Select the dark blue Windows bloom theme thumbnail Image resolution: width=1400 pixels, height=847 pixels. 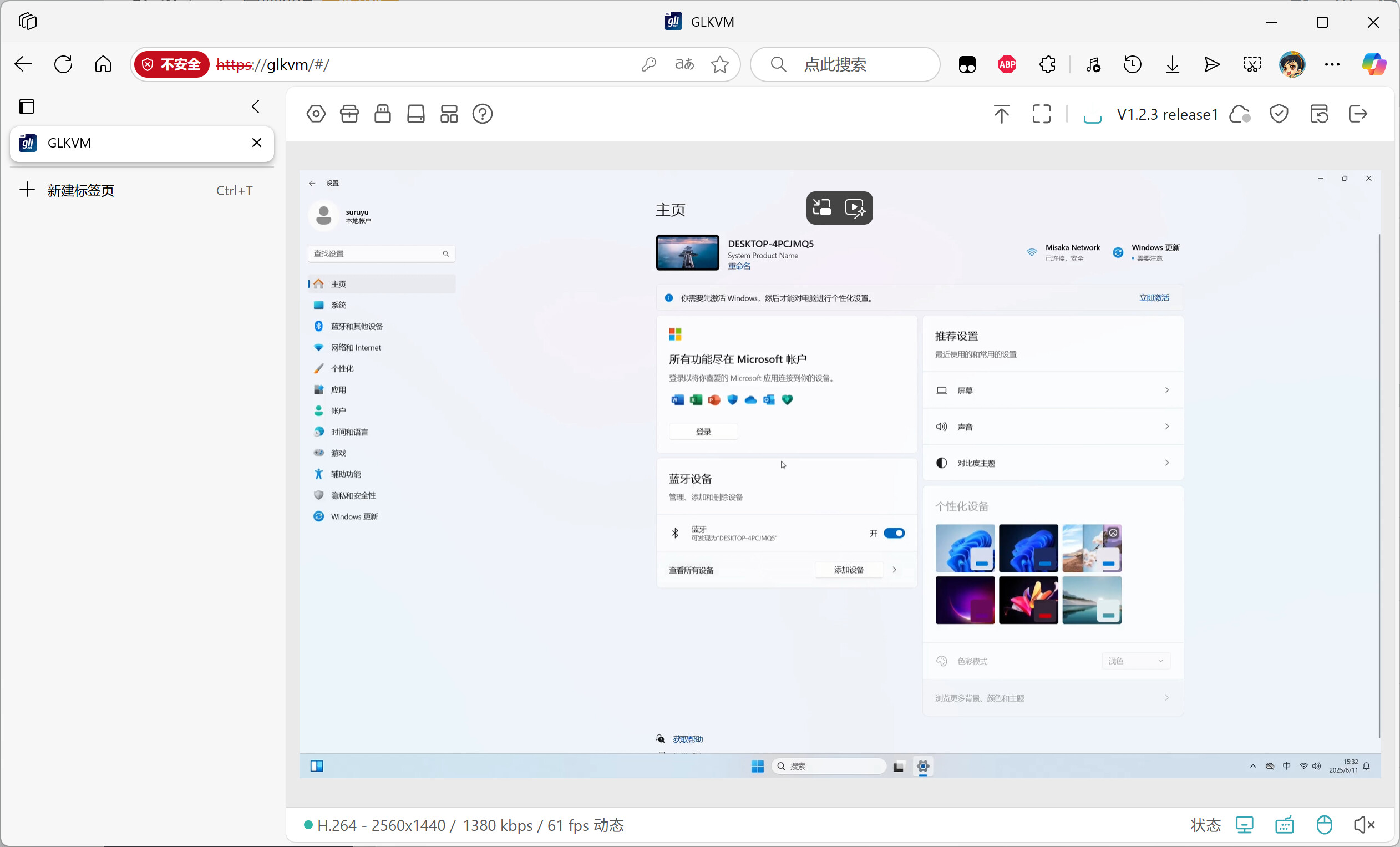pos(1028,547)
